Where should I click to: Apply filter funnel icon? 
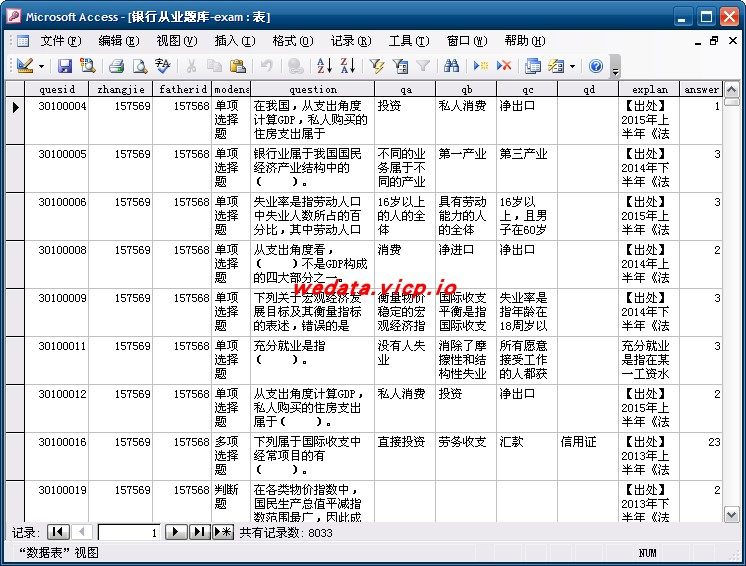(x=423, y=66)
